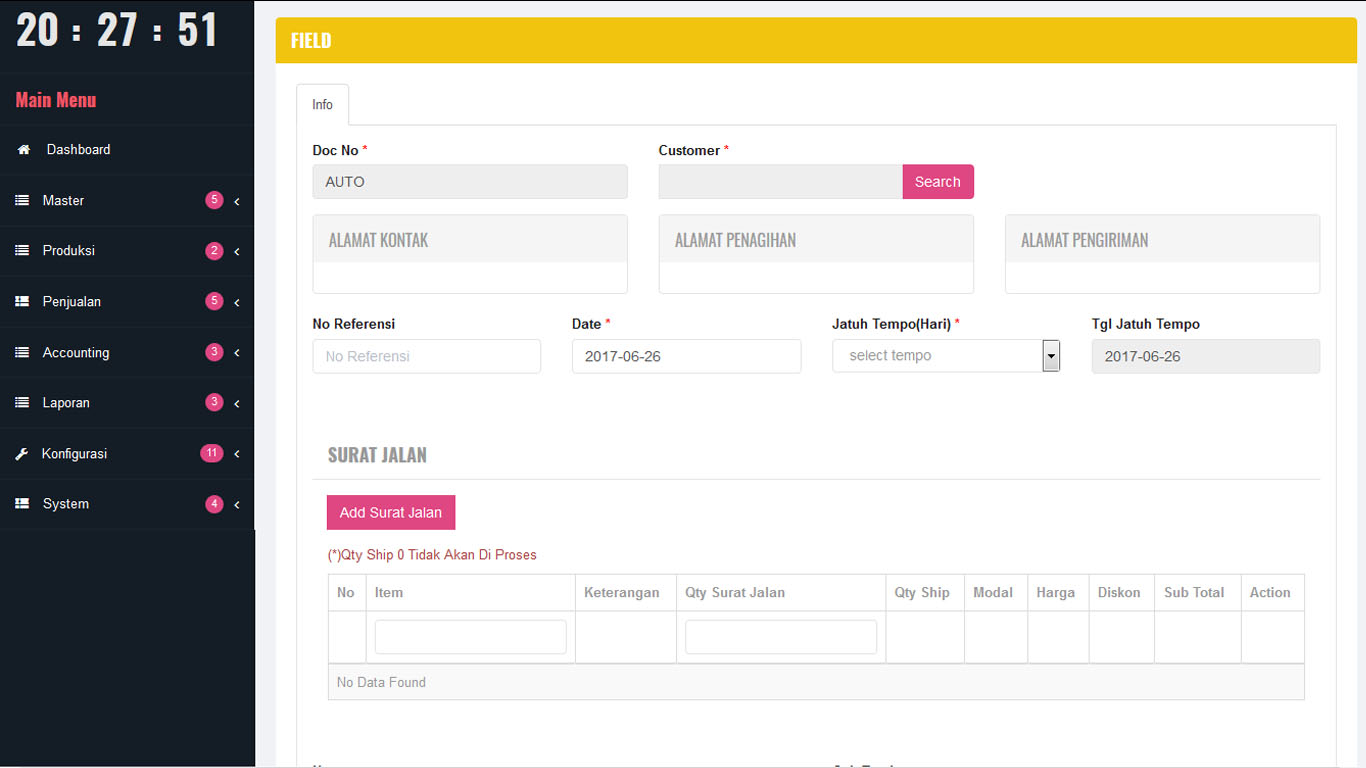Focus the No Referensi input field
1366x768 pixels.
tap(426, 356)
